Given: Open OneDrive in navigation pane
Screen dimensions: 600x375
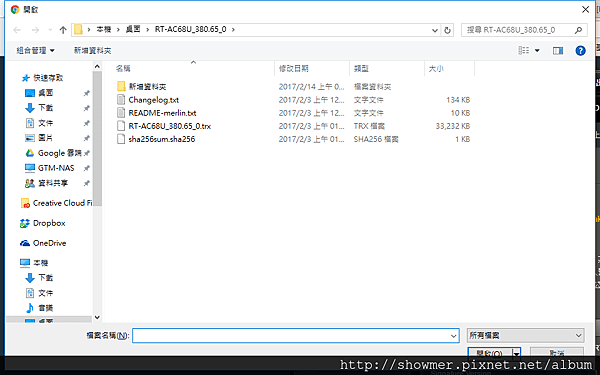Looking at the screenshot, I should [49, 243].
